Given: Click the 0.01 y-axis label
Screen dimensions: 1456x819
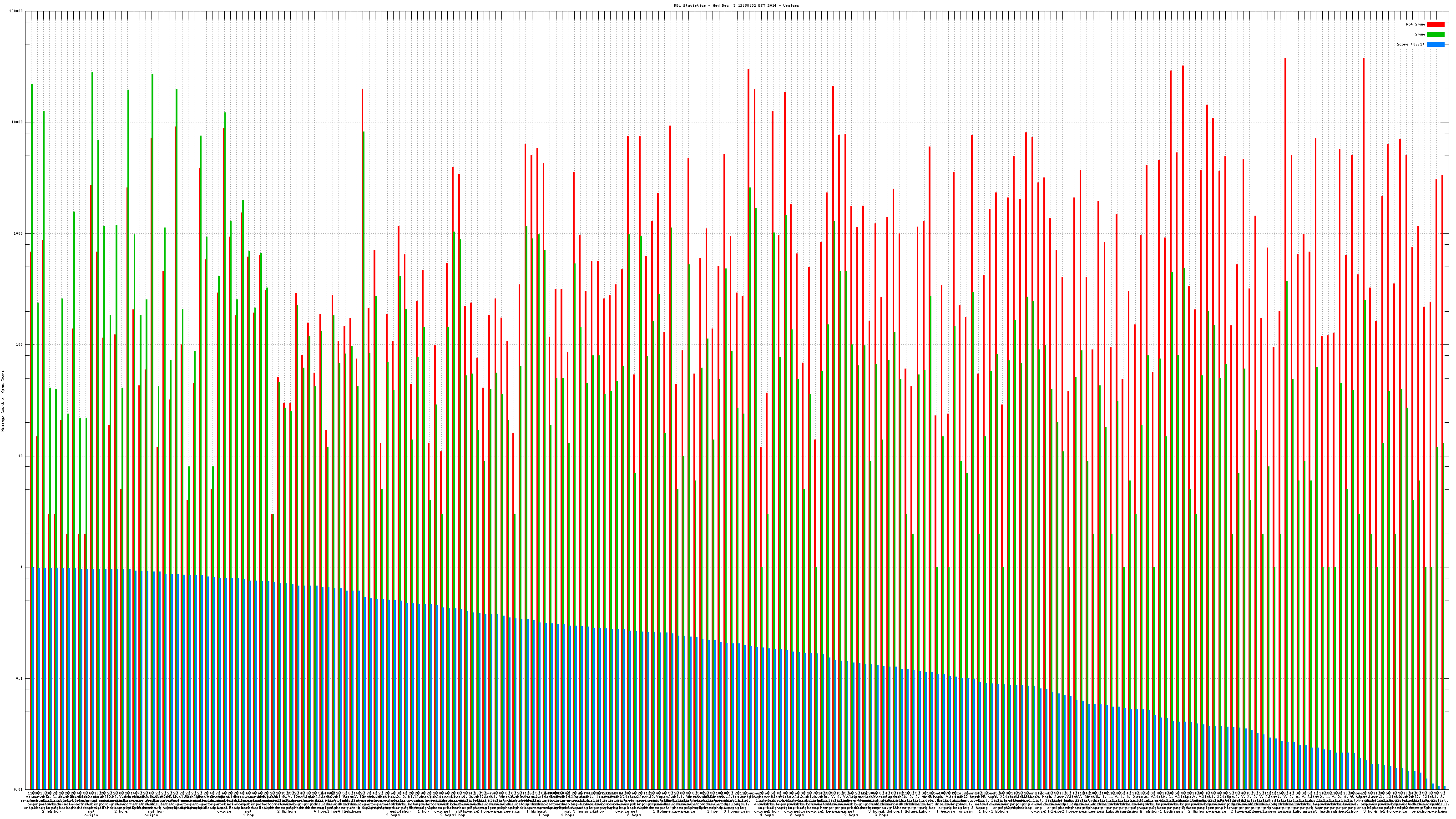Looking at the screenshot, I should pyautogui.click(x=19, y=789).
